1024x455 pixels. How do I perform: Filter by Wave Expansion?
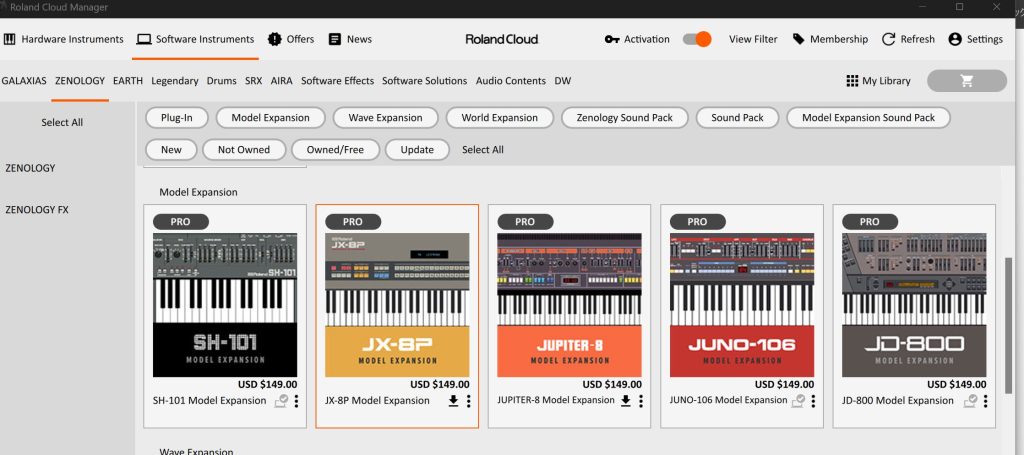(385, 117)
